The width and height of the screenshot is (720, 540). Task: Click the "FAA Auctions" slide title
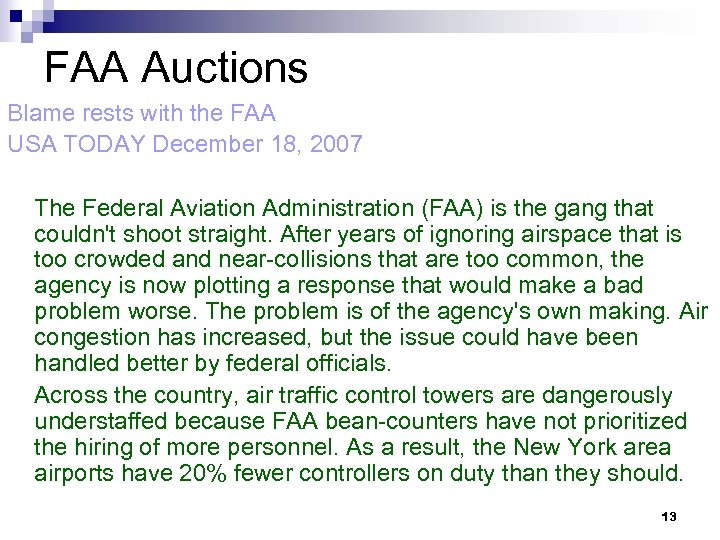click(176, 68)
